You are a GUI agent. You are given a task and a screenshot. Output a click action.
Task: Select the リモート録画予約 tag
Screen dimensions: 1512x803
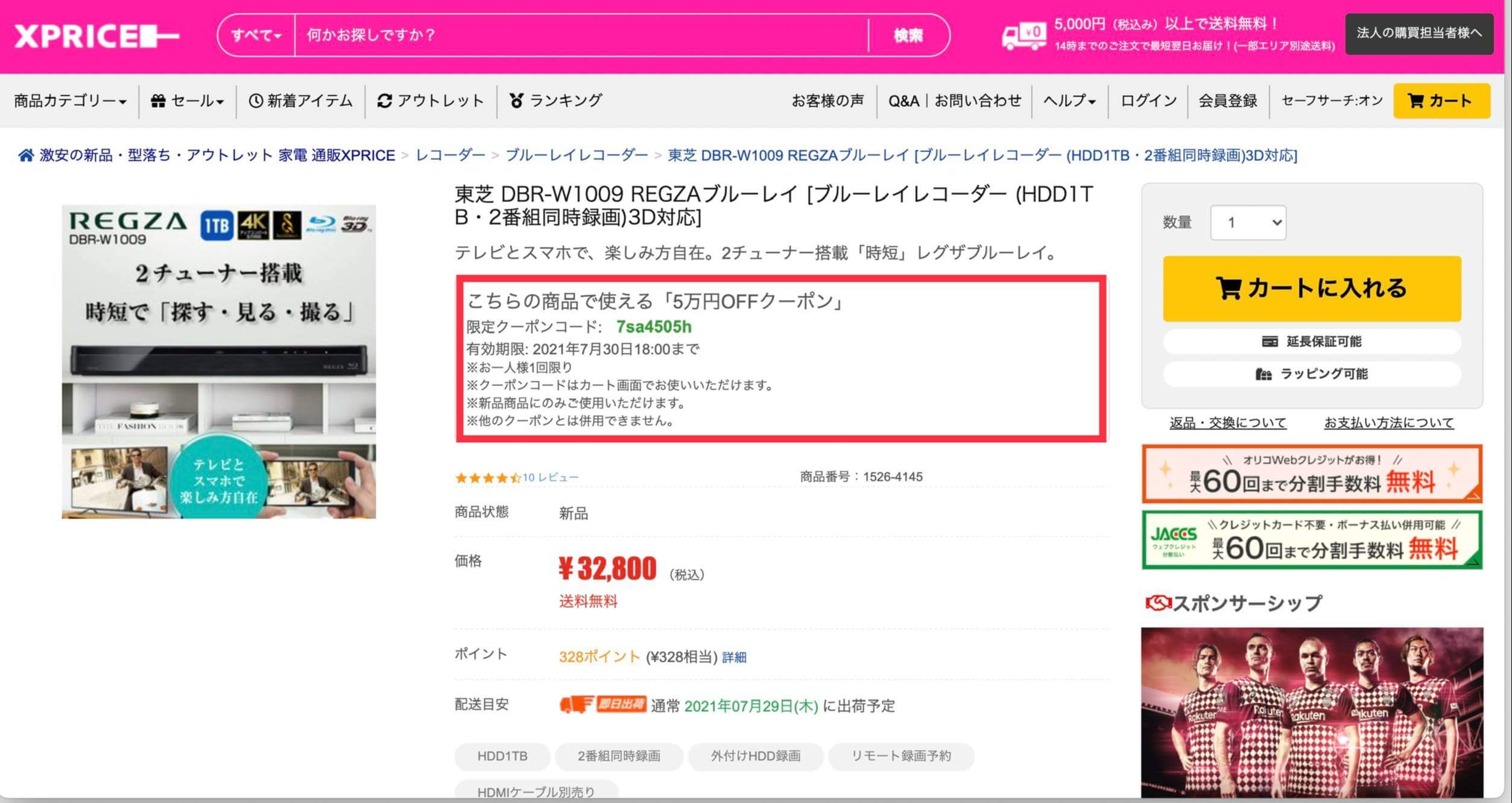coord(901,757)
